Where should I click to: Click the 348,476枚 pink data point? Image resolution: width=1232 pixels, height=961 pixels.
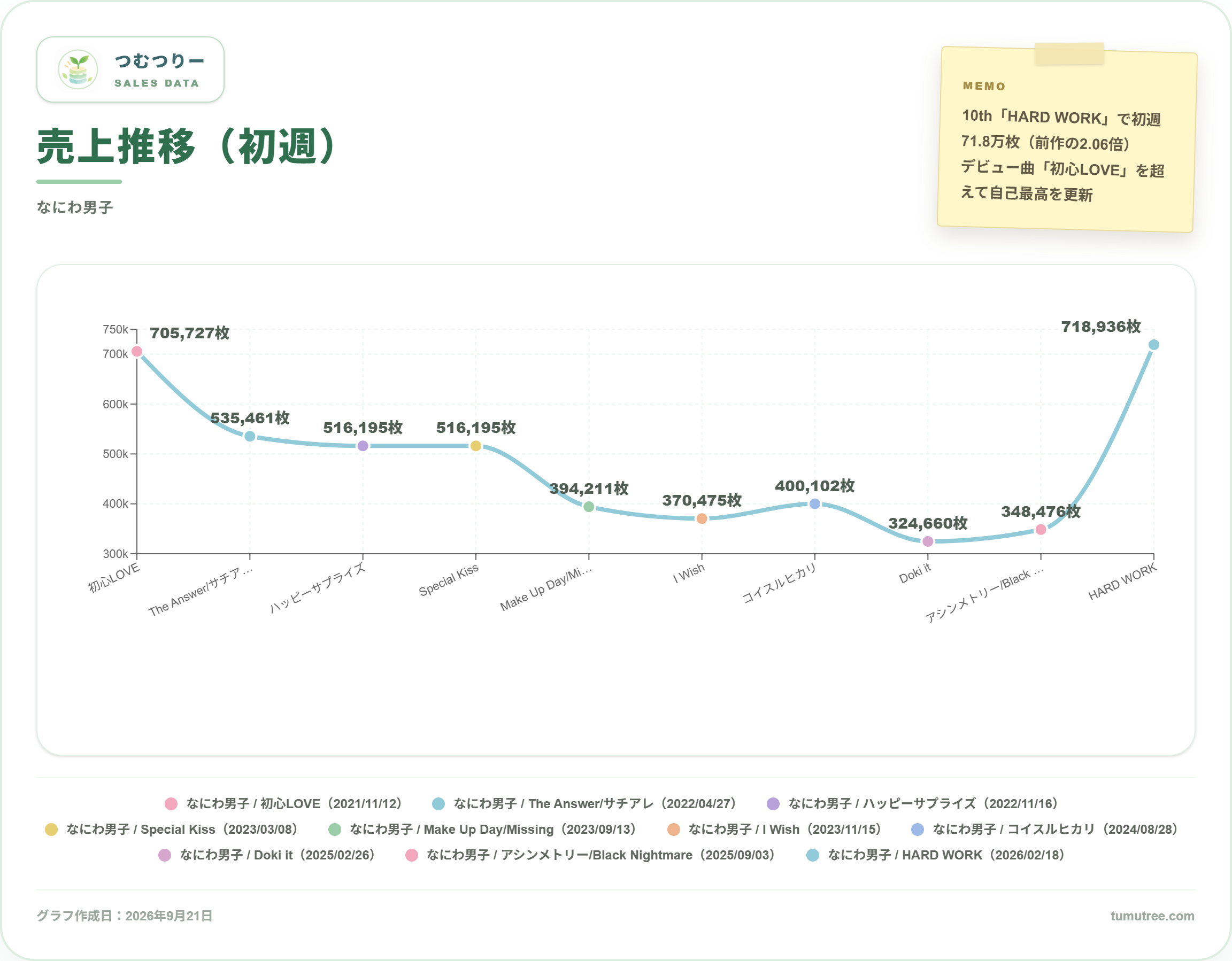[x=1041, y=530]
